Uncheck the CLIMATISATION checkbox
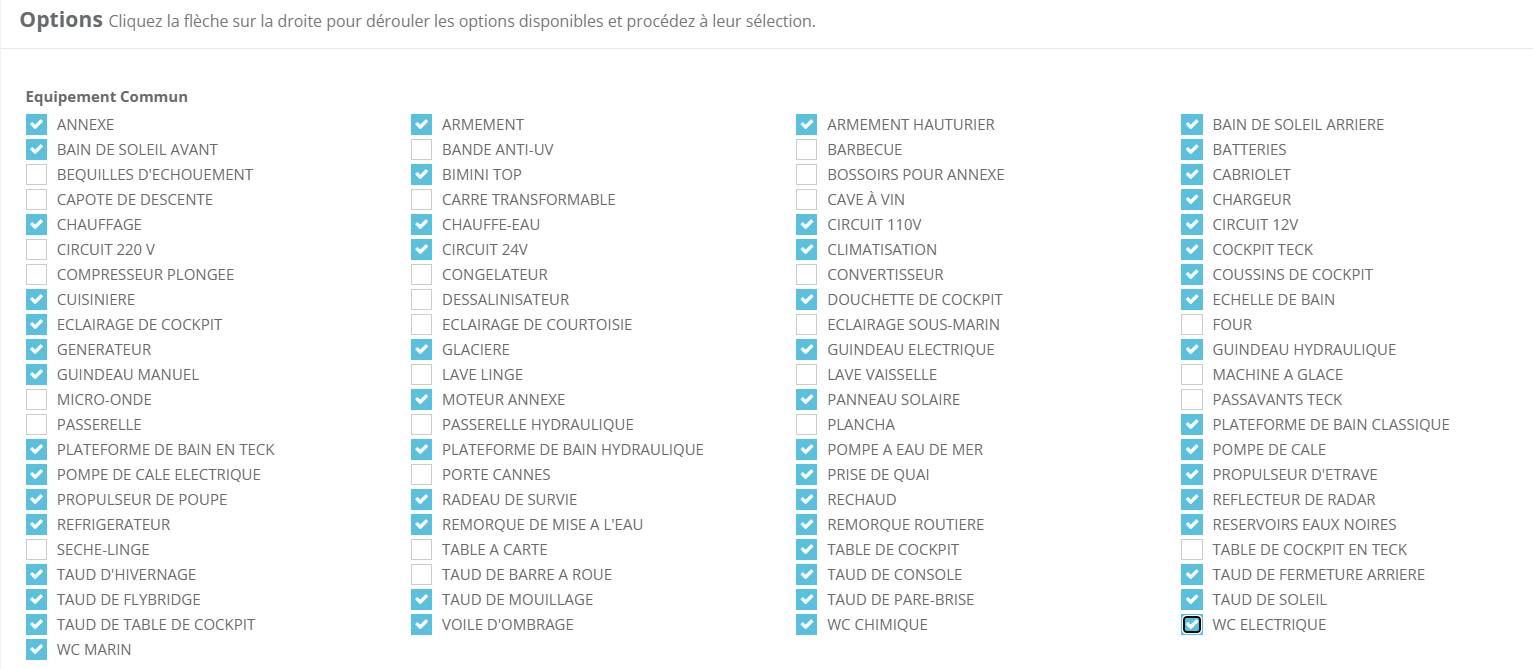This screenshot has width=1533, height=669. pos(807,250)
